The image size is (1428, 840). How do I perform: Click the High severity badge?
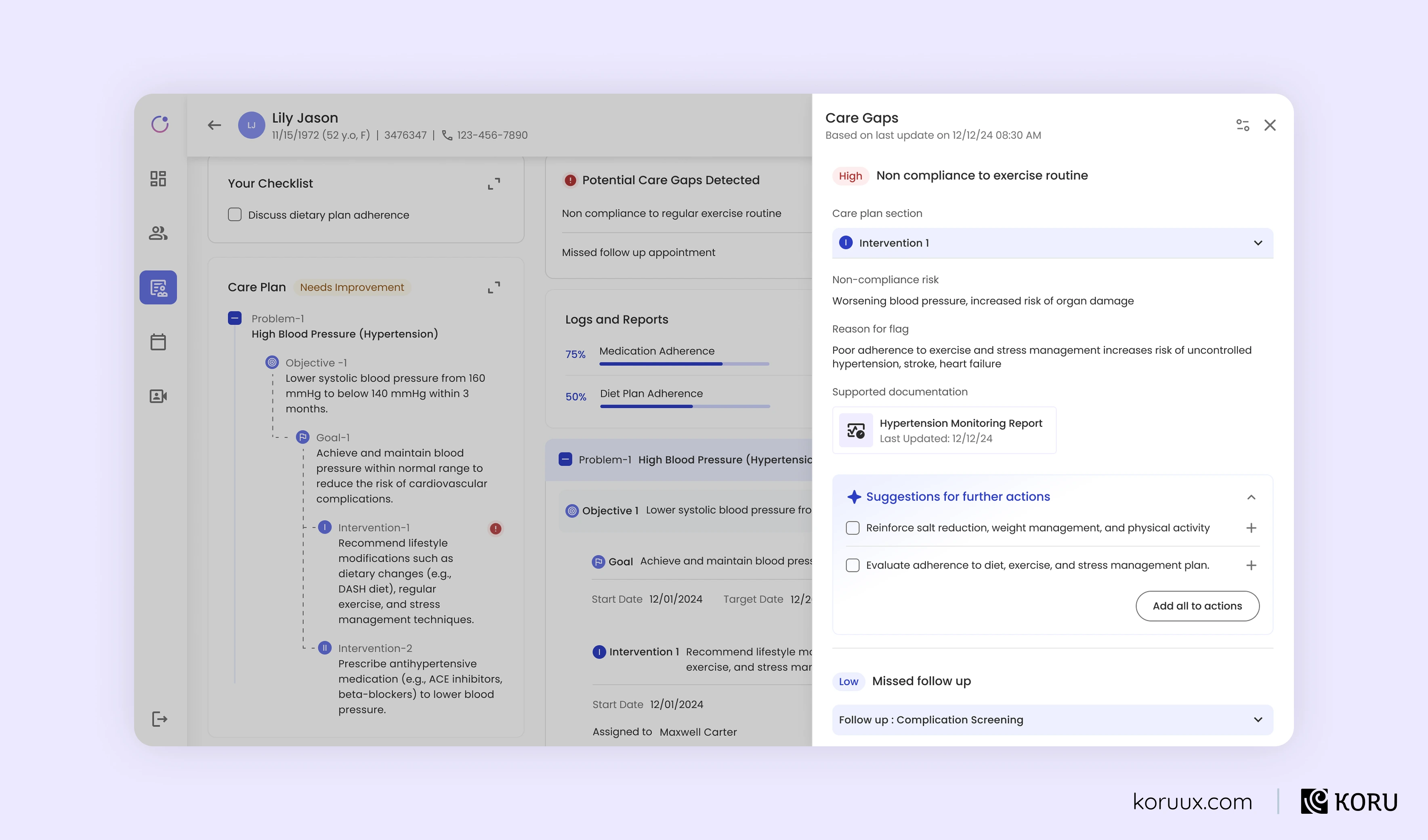pyautogui.click(x=850, y=176)
